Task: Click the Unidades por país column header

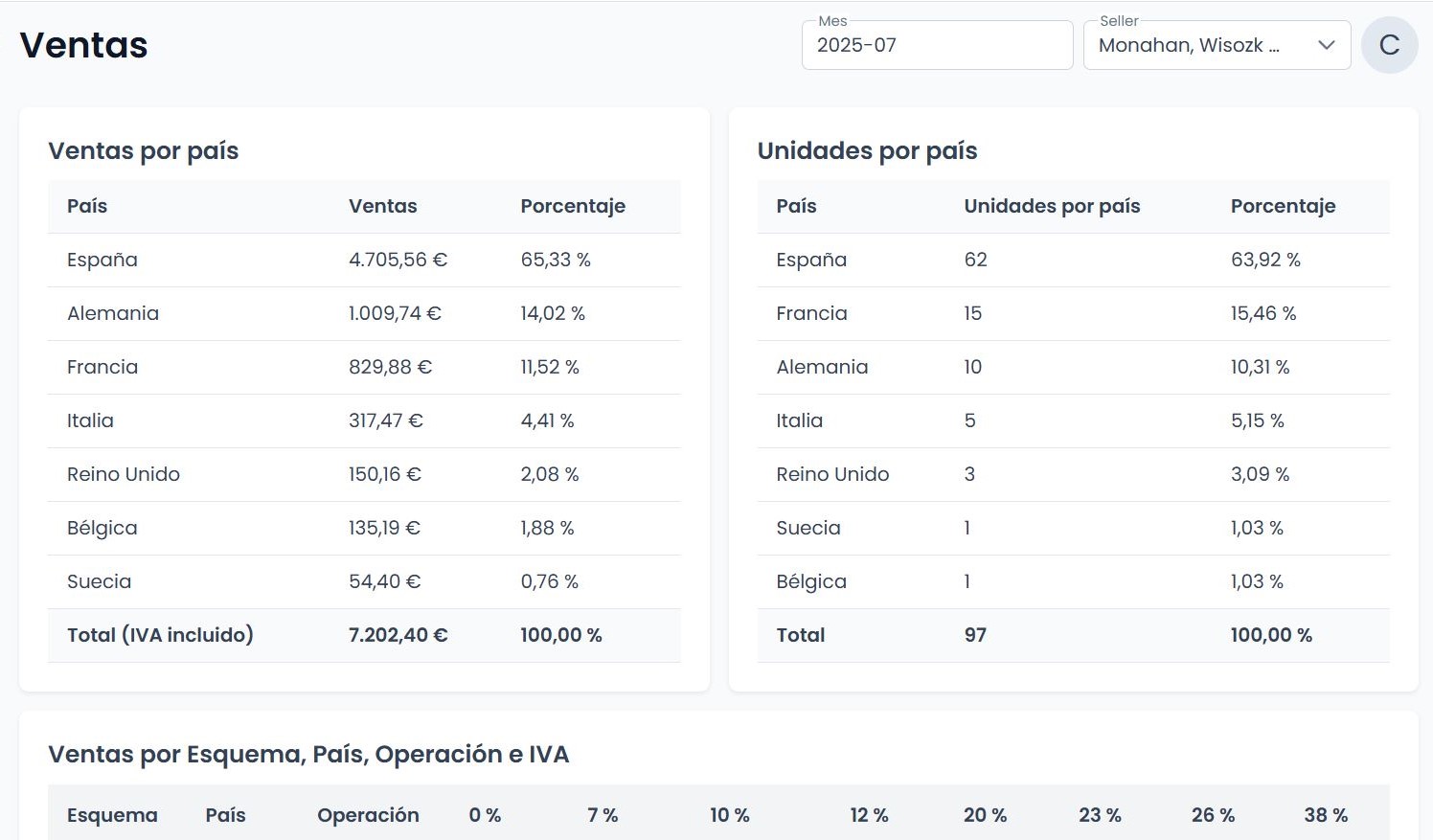Action: (1052, 206)
